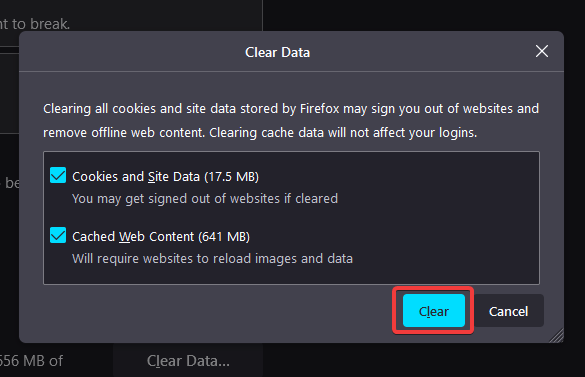Image resolution: width=585 pixels, height=377 pixels.
Task: Grab the dialog resize grip corner
Action: pyautogui.click(x=557, y=336)
